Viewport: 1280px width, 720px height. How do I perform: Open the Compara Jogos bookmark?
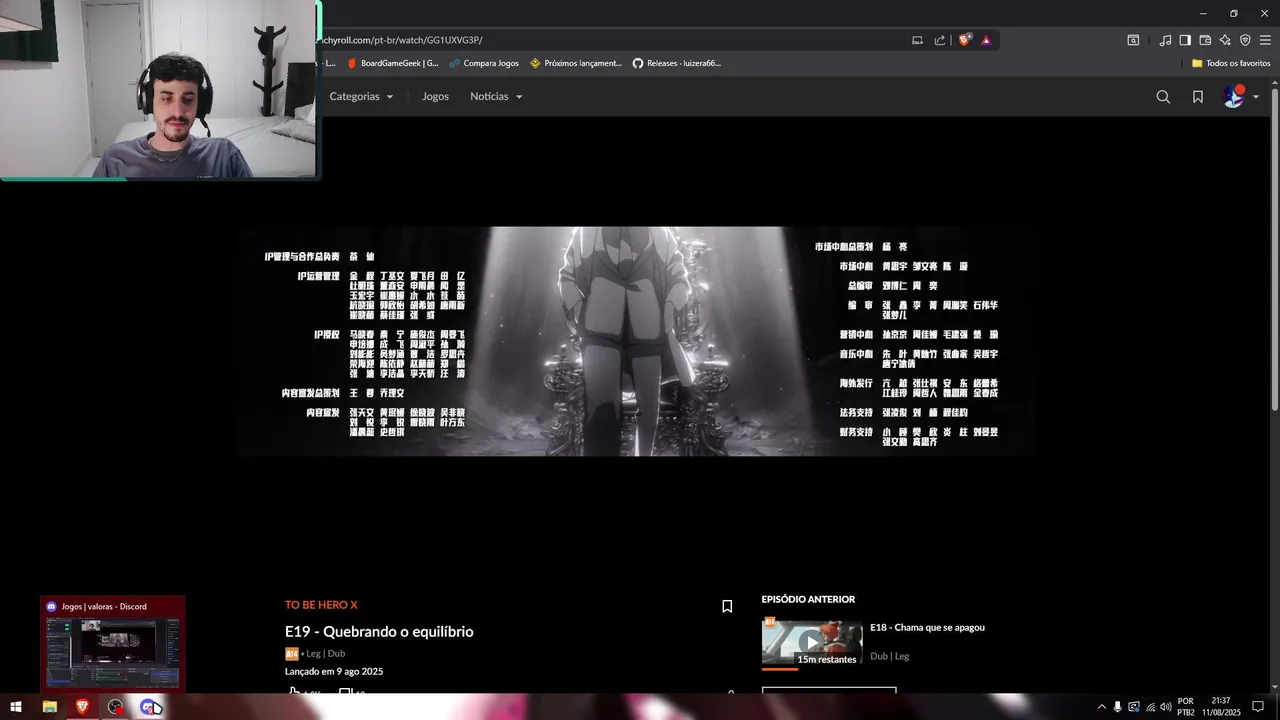tap(484, 63)
